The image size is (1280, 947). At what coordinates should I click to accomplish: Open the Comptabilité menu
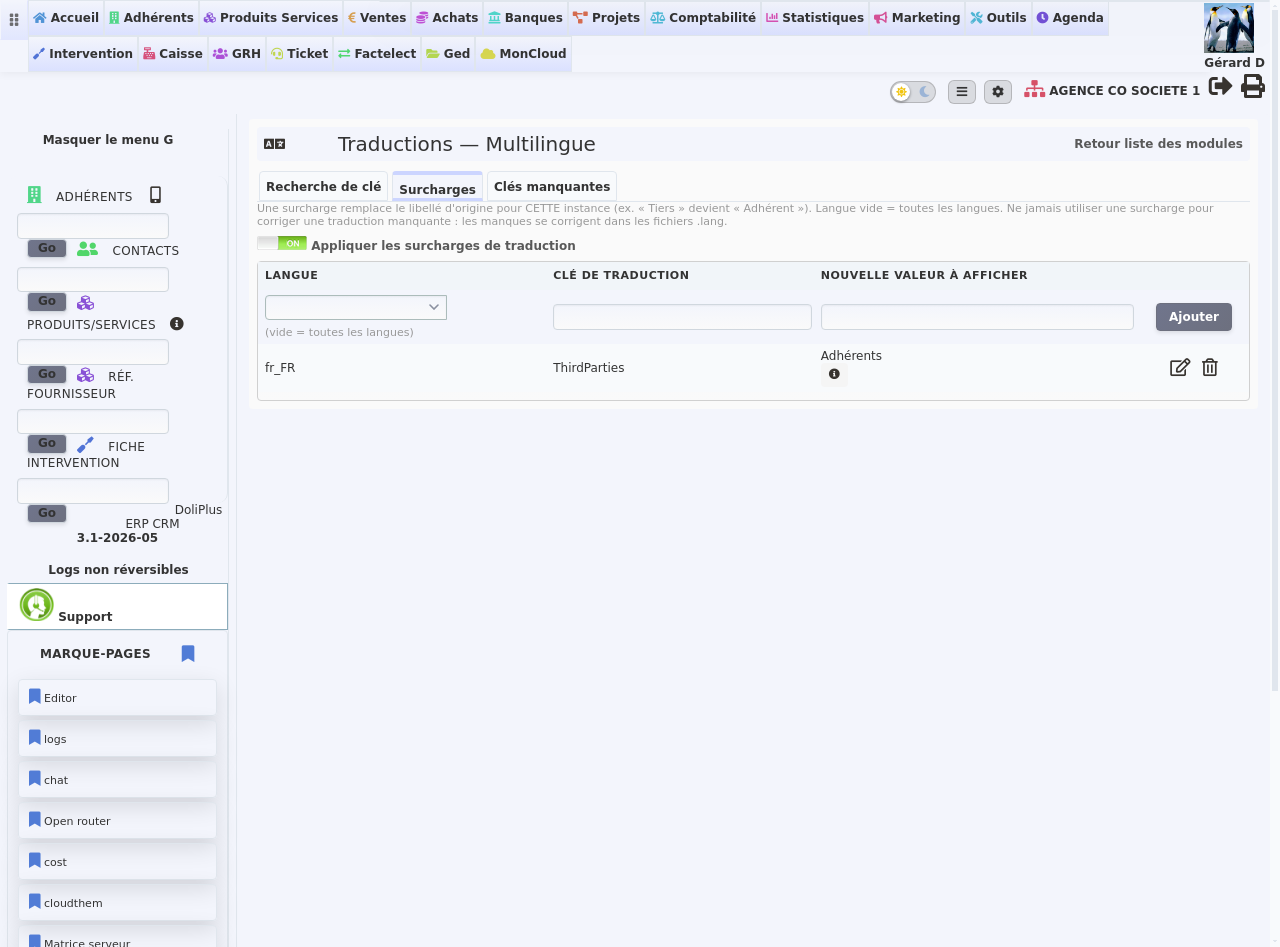(703, 18)
